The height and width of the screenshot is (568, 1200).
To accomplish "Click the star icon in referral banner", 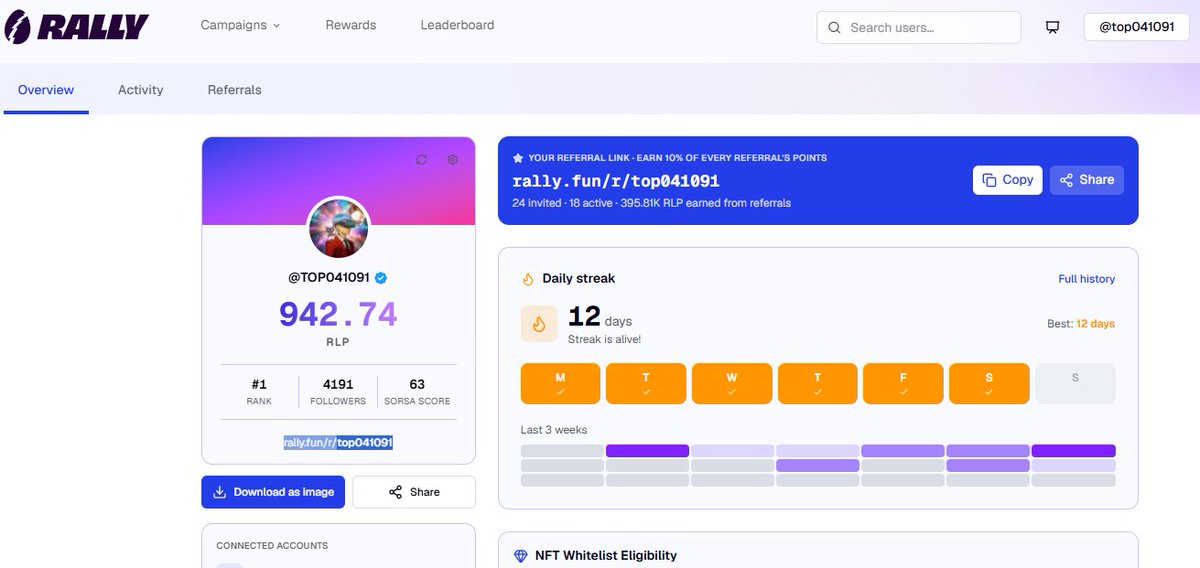I will pos(518,158).
